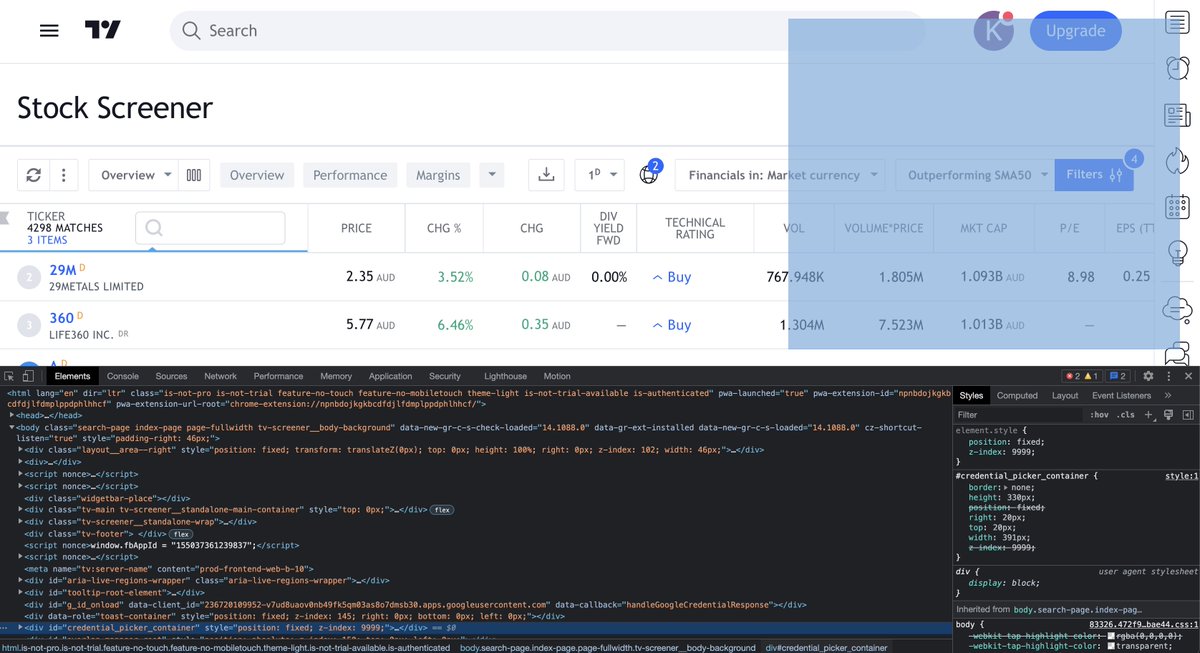Refresh the stock screener data

coord(33,175)
